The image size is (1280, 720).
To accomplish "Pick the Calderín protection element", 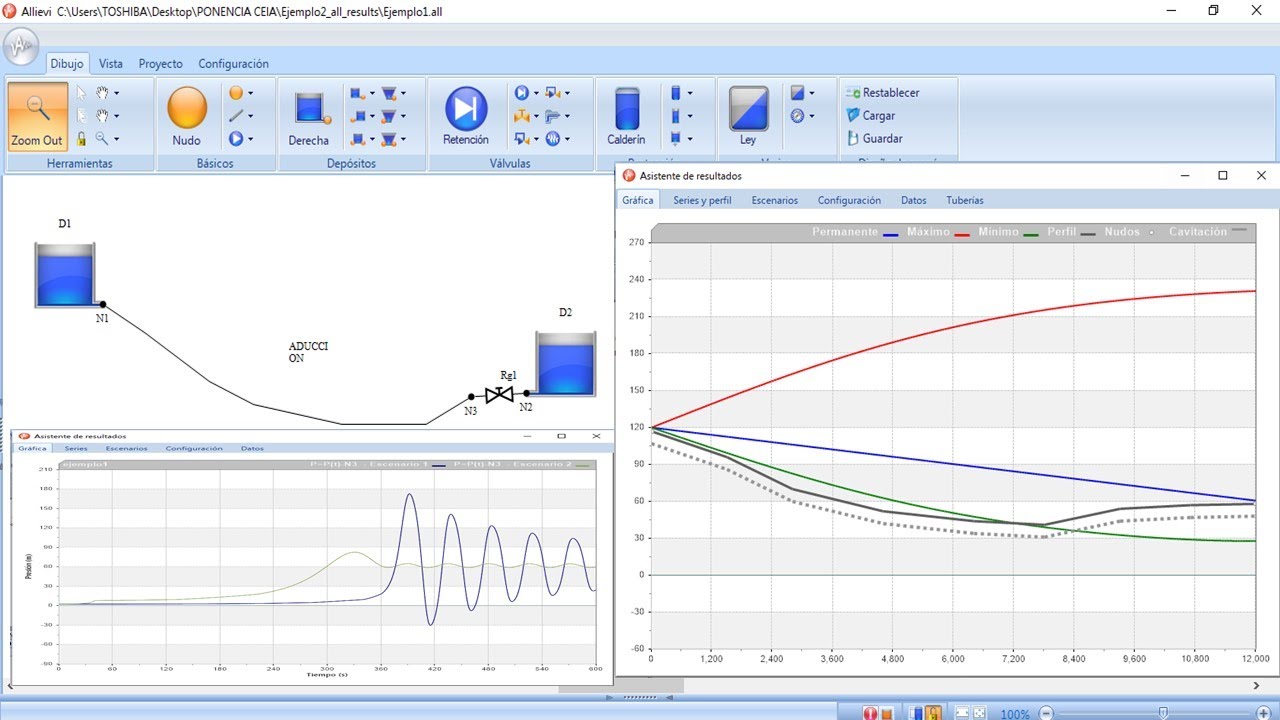I will [626, 117].
